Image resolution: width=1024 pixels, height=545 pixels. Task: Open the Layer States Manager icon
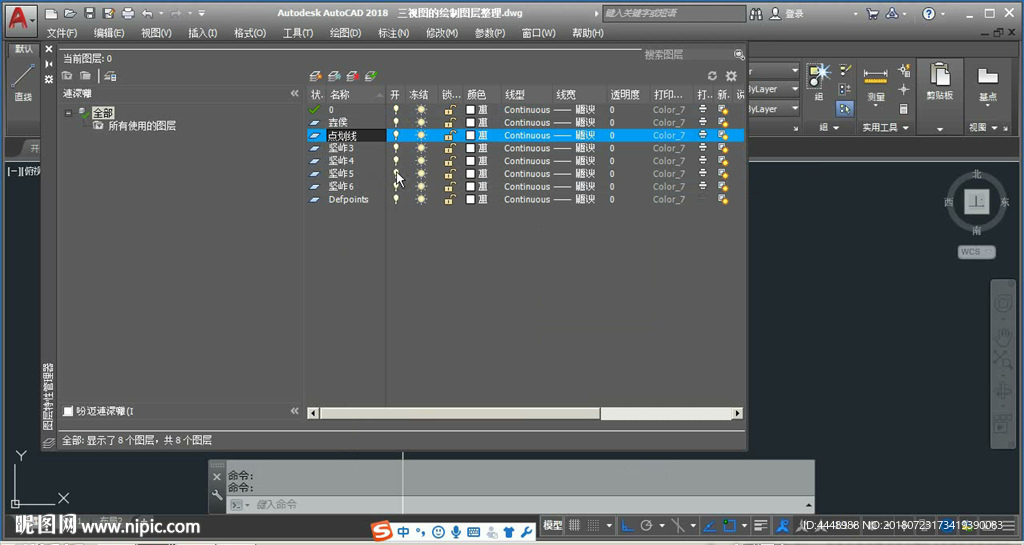(x=110, y=76)
